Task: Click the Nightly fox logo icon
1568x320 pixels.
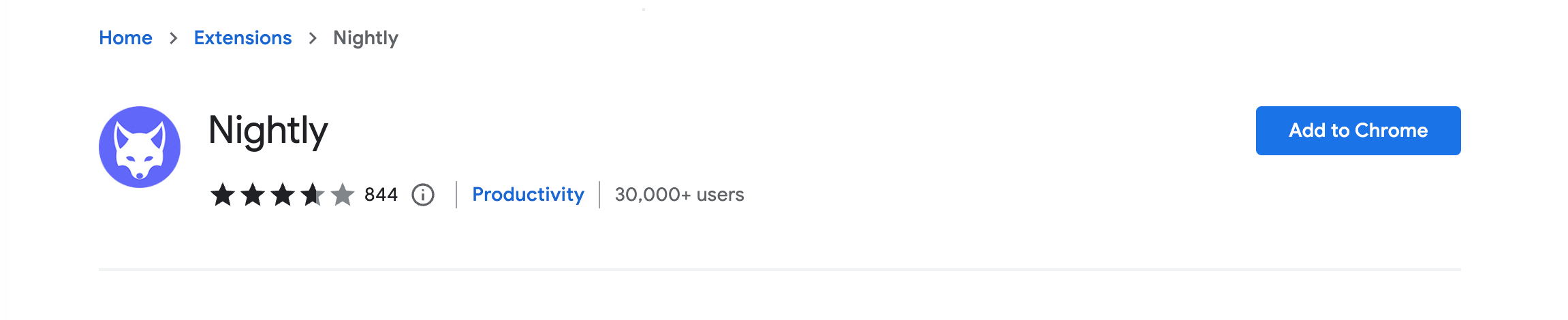Action: point(140,147)
